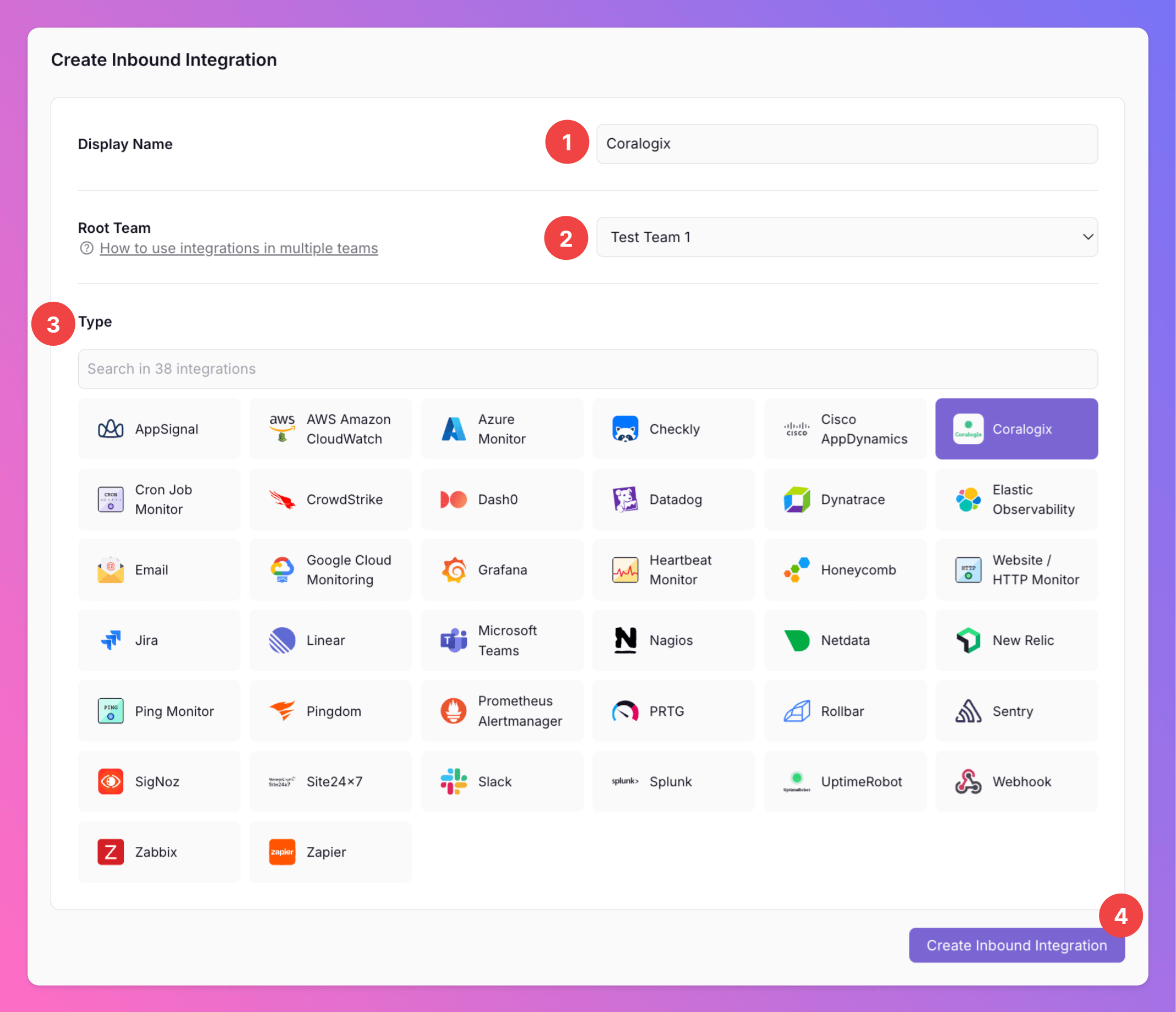Screen dimensions: 1176x1012
Task: Select the New Relic icon
Action: point(968,640)
